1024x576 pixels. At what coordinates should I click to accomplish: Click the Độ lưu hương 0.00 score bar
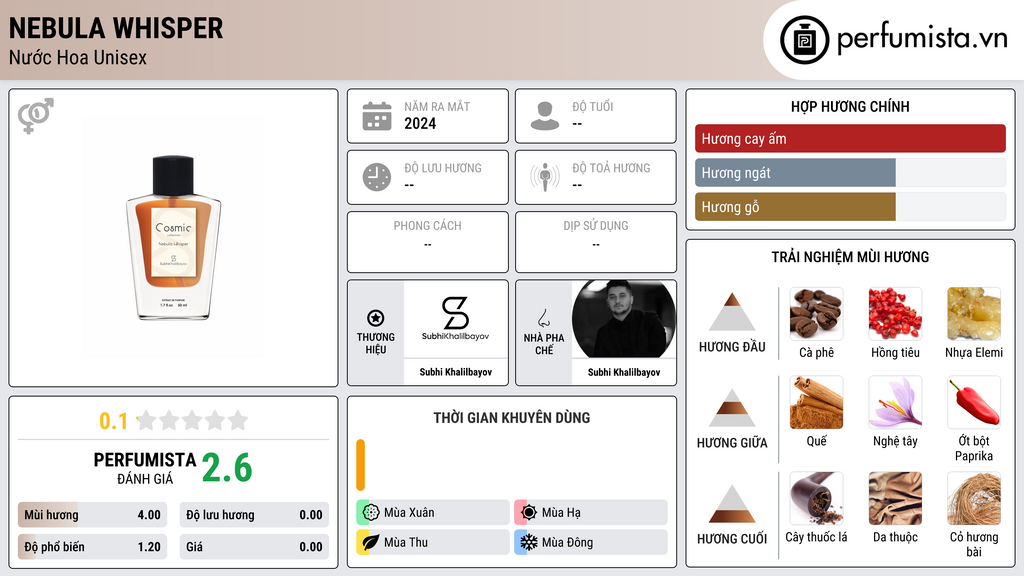254,515
